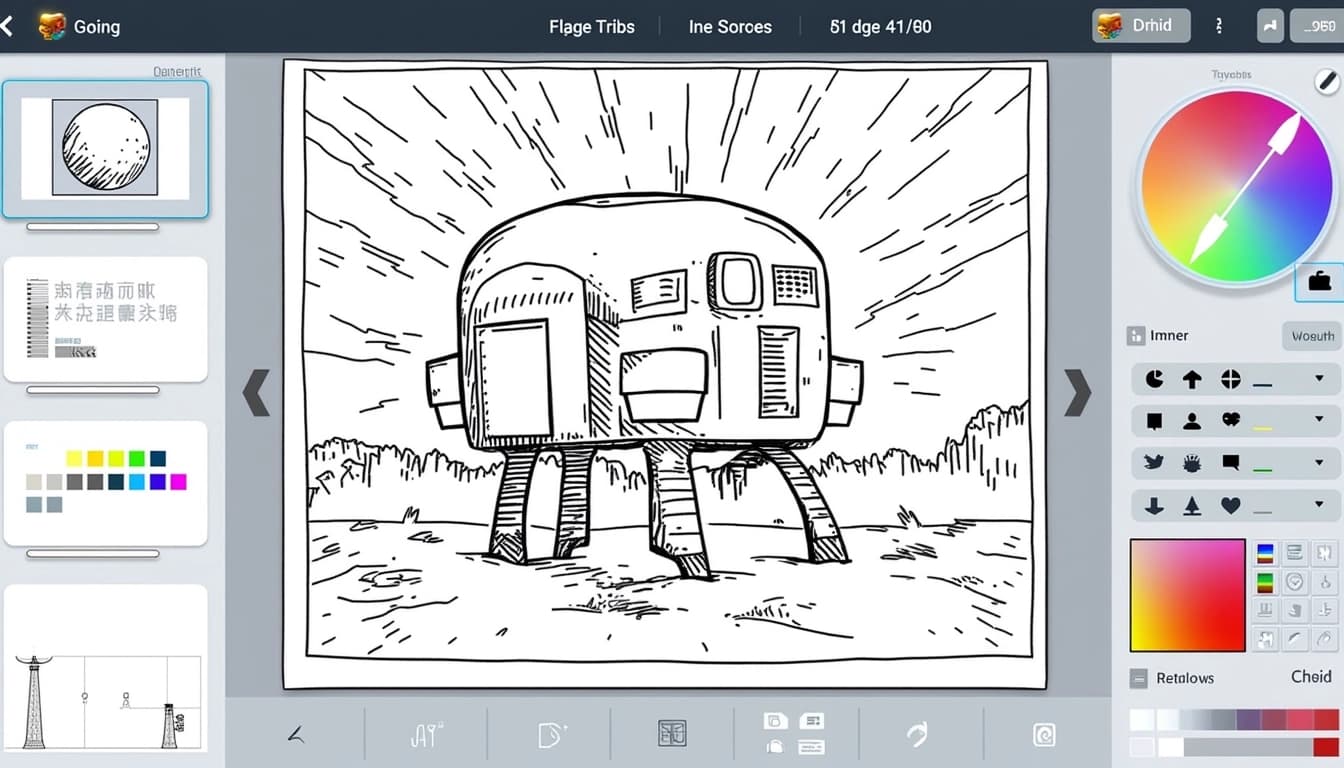The height and width of the screenshot is (768, 1344).
Task: Choose the up arrow shape icon
Action: tap(1192, 379)
